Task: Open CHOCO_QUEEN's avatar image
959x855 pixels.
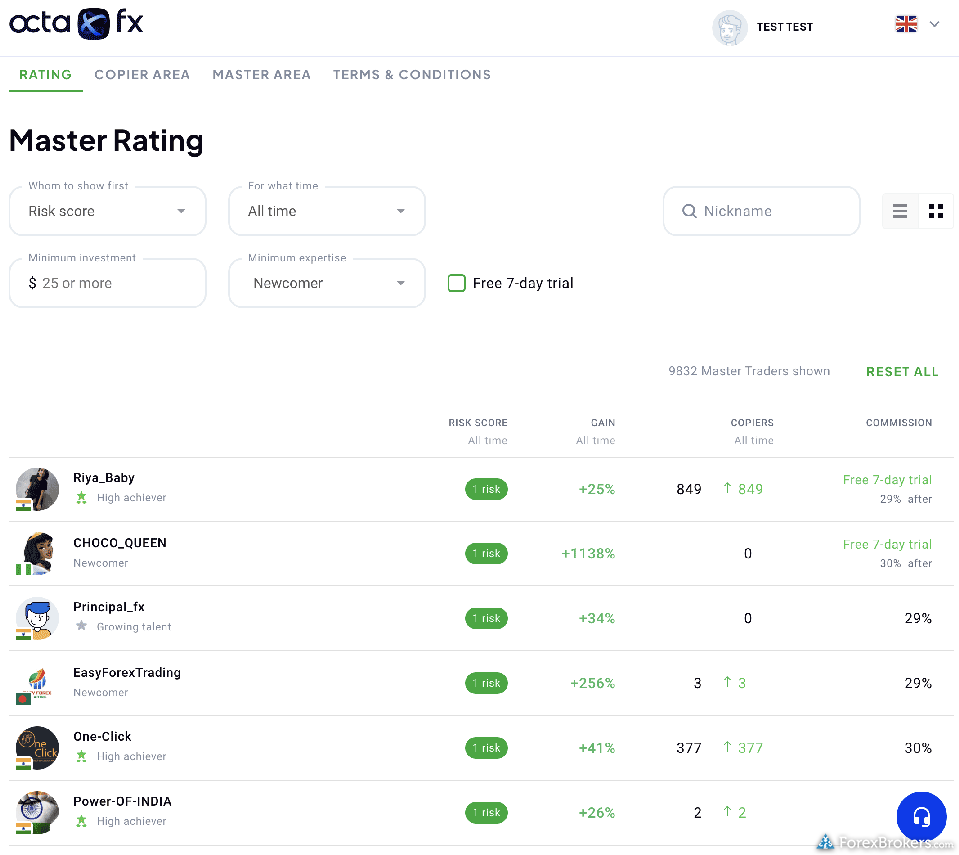Action: point(37,553)
